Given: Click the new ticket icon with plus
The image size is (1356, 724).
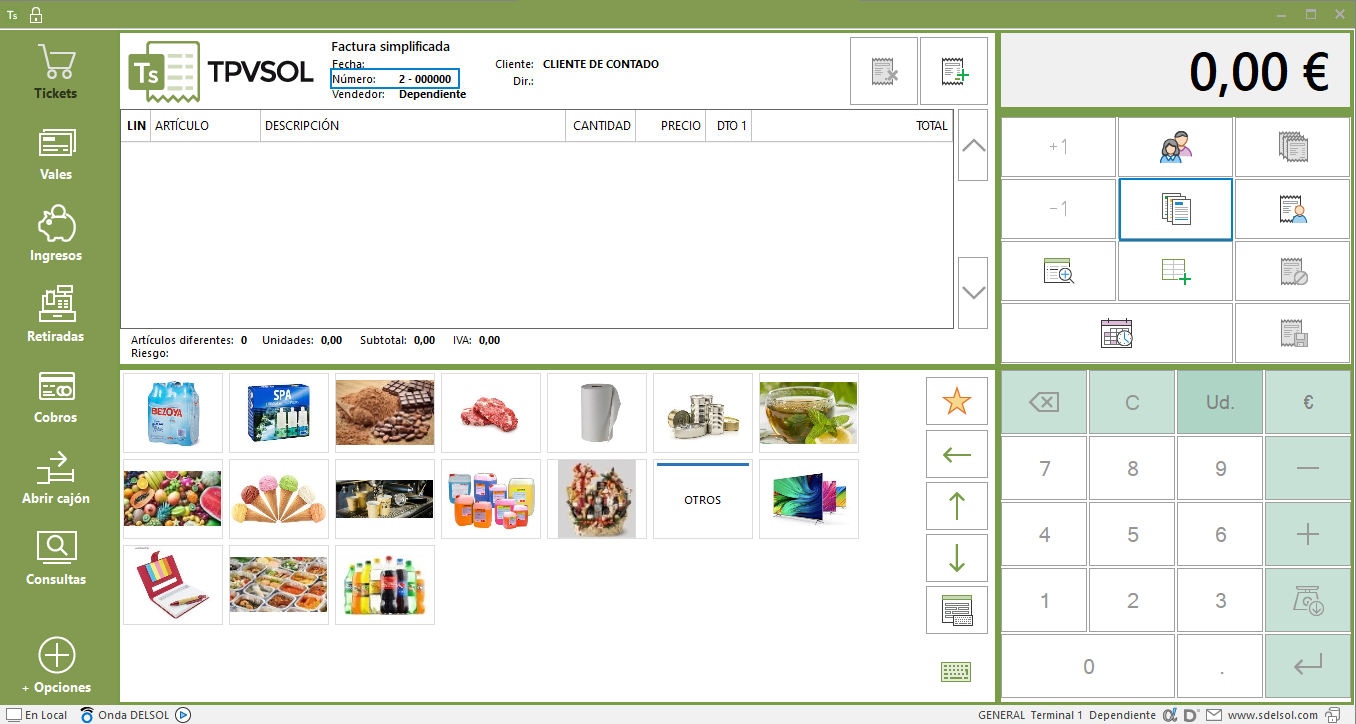Looking at the screenshot, I should click(x=954, y=71).
